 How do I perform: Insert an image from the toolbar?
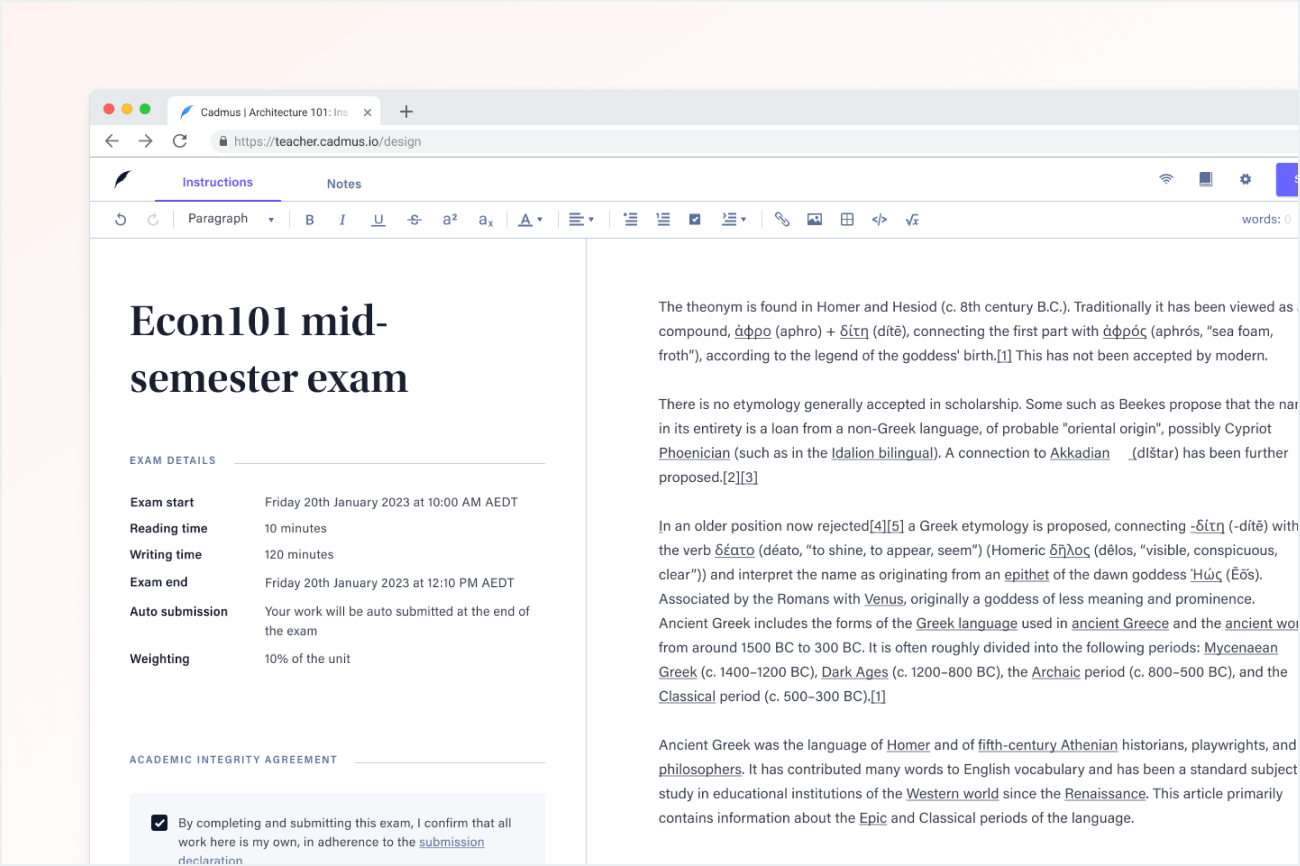814,220
